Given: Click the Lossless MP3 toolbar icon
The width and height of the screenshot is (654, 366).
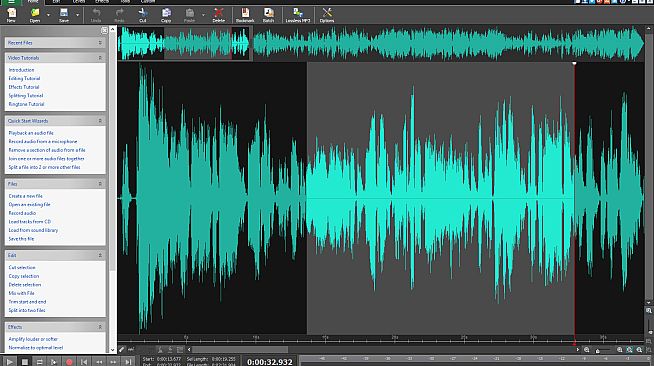Looking at the screenshot, I should point(298,15).
